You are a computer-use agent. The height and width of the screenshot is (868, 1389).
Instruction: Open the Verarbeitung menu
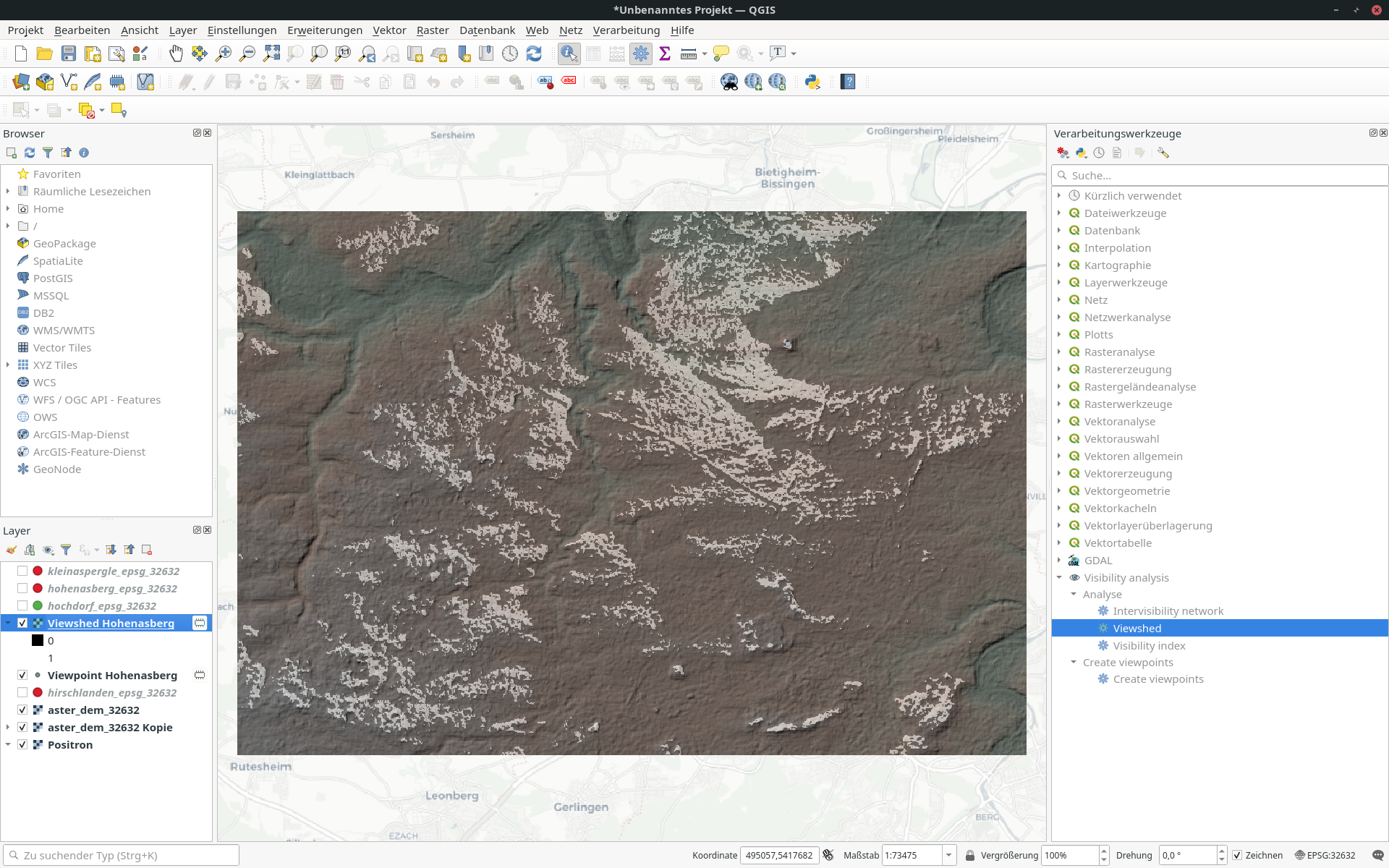626,30
